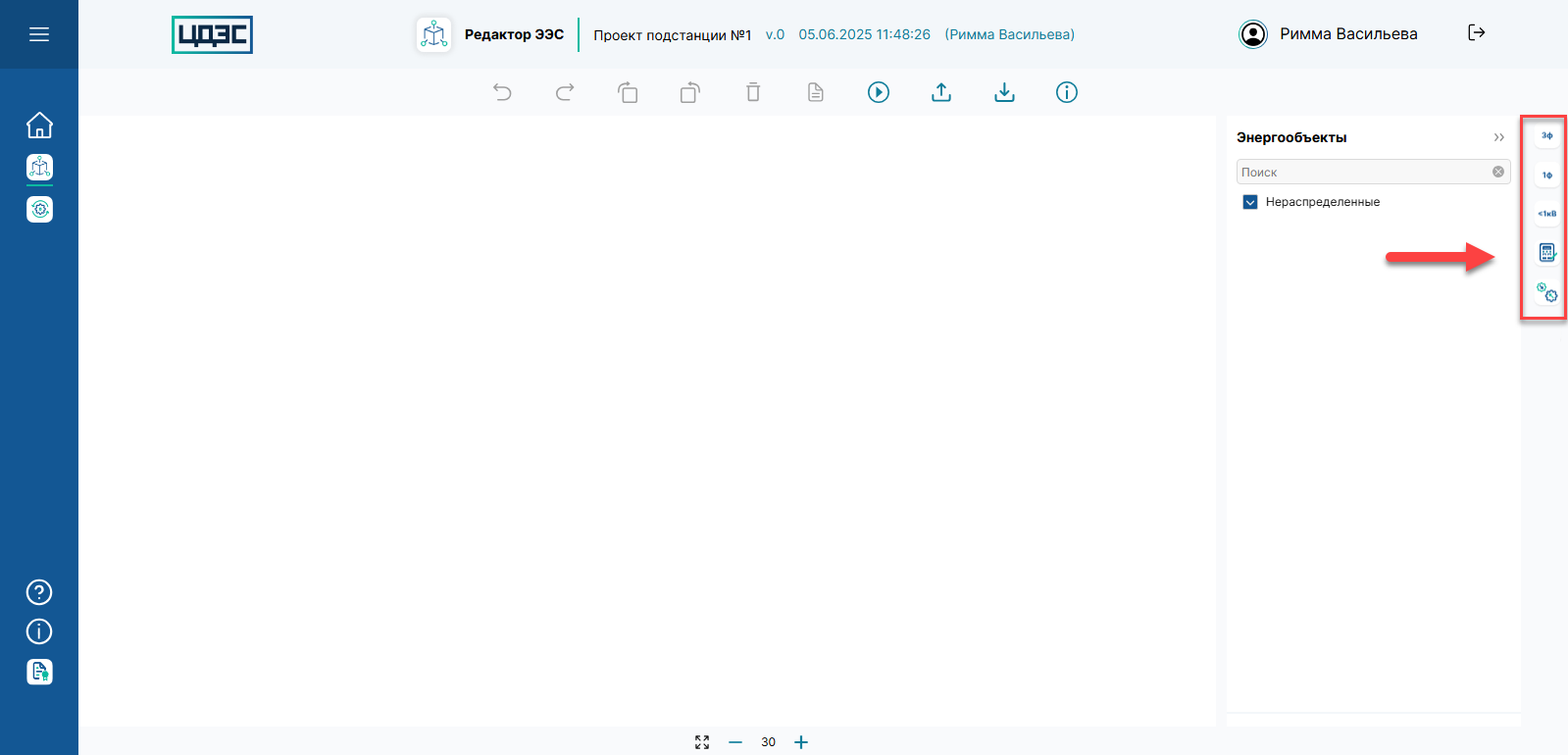Image resolution: width=1568 pixels, height=755 pixels.
Task: Click the download import icon
Action: pyautogui.click(x=1004, y=92)
